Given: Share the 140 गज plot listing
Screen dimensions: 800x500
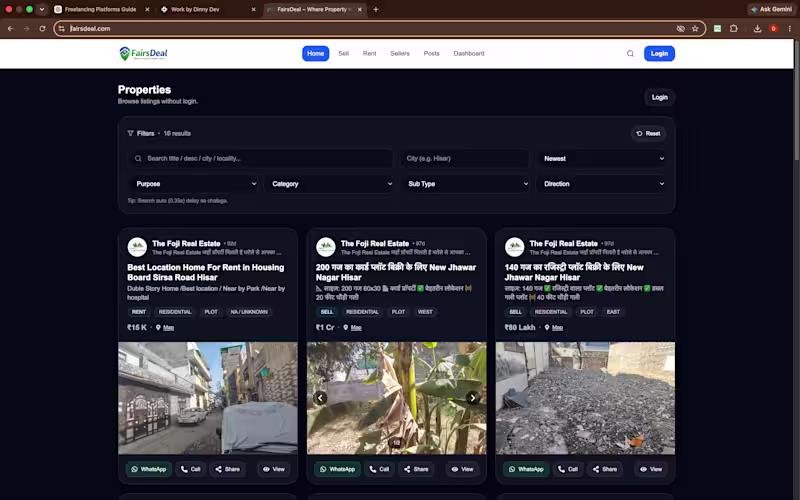Looking at the screenshot, I should tap(605, 469).
